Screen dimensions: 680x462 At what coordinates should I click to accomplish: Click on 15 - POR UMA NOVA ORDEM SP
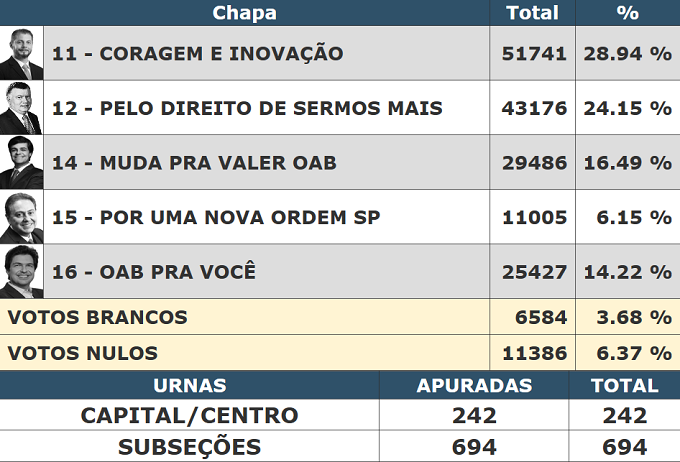216,218
